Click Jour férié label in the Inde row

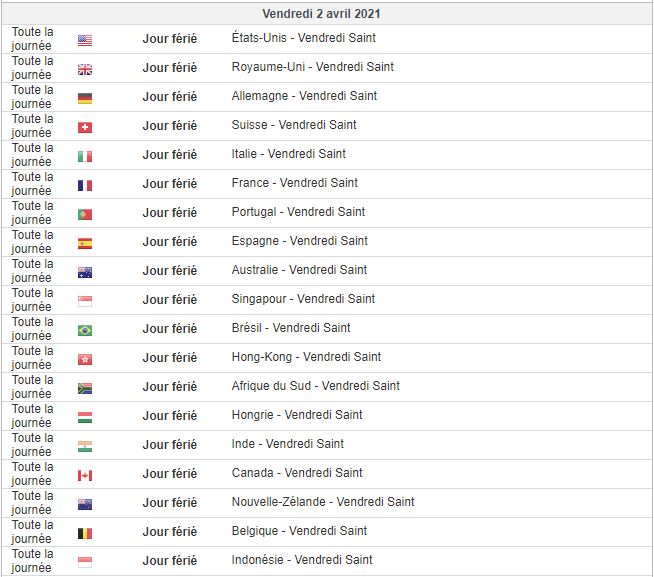click(169, 444)
